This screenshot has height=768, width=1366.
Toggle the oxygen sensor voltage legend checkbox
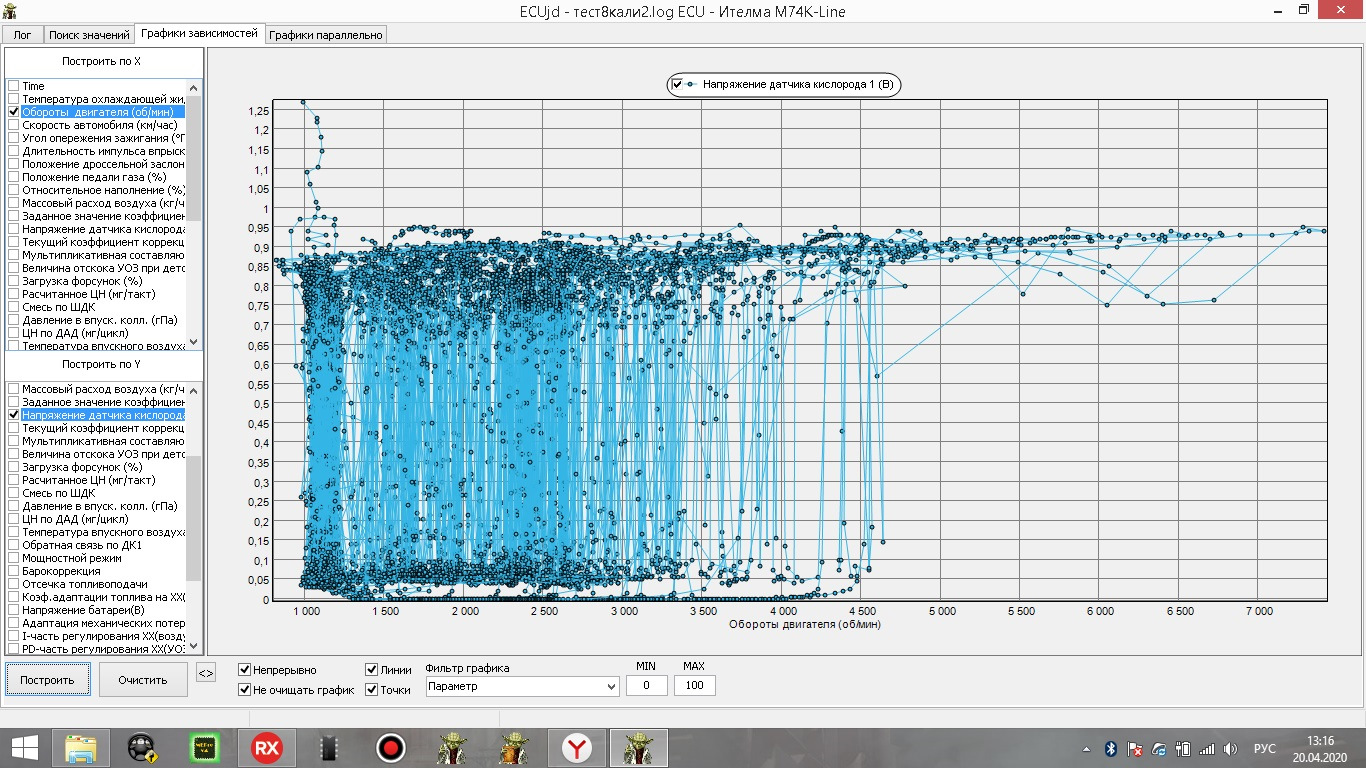[678, 85]
